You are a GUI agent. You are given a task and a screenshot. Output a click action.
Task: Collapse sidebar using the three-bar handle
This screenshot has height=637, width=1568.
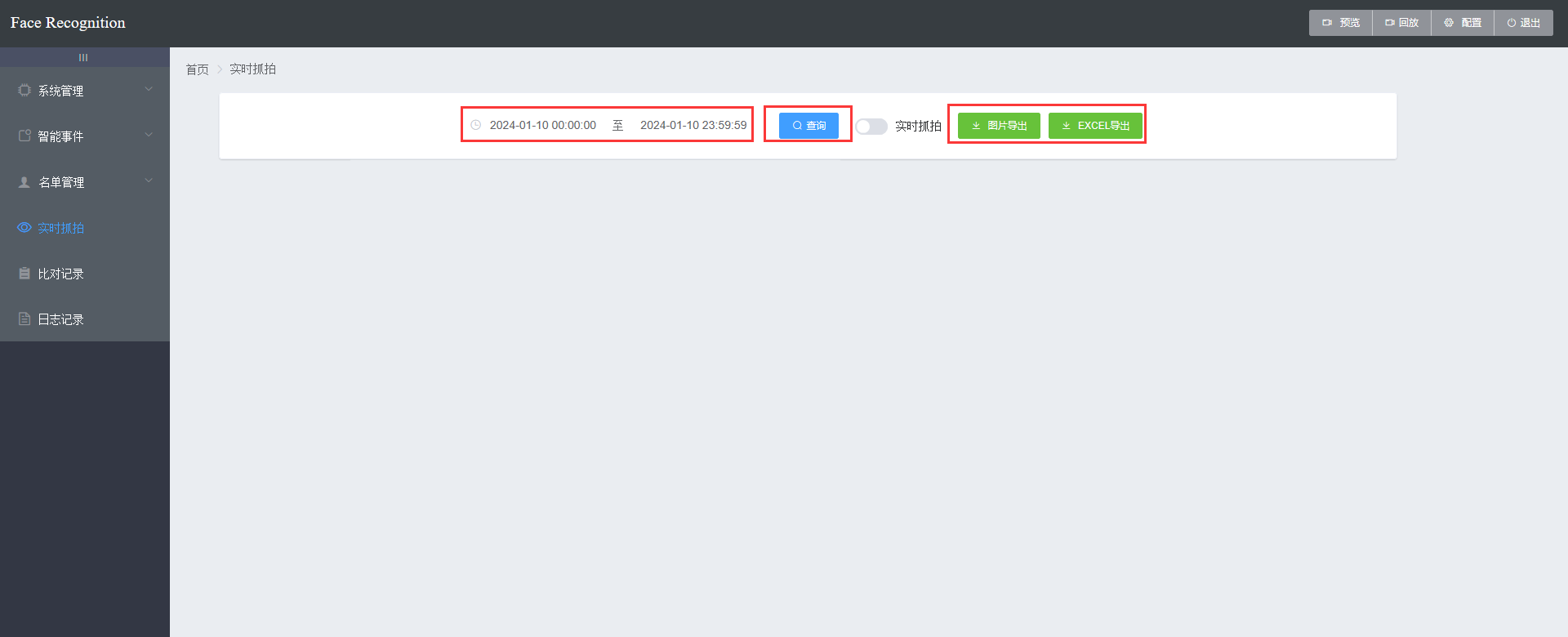[x=83, y=57]
